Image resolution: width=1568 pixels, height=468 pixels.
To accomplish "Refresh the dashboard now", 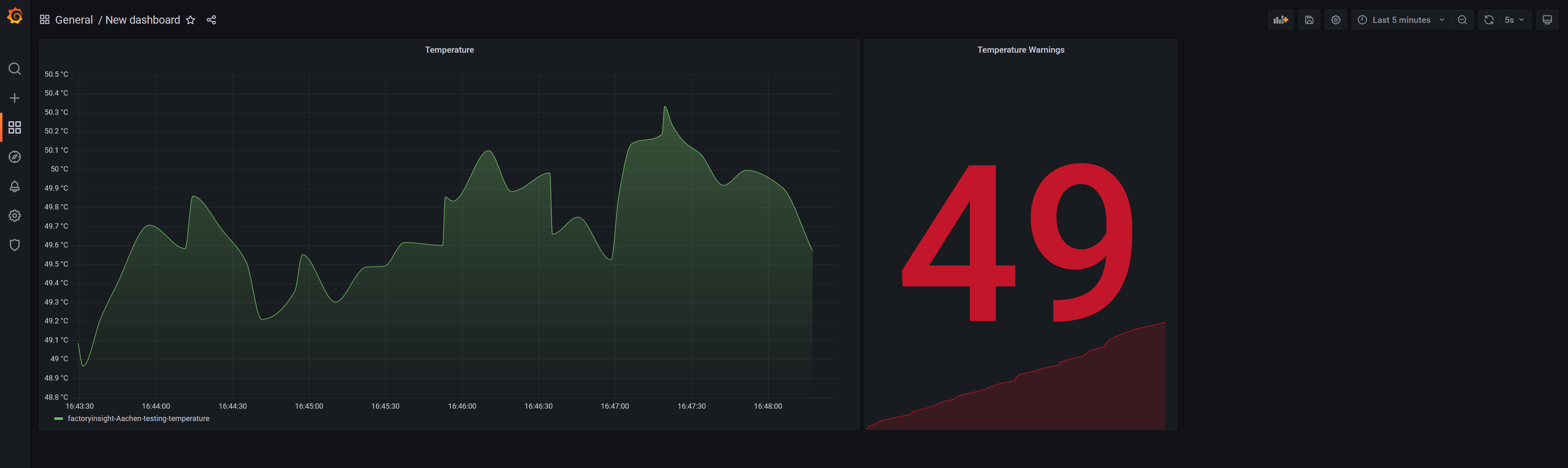I will [1489, 20].
